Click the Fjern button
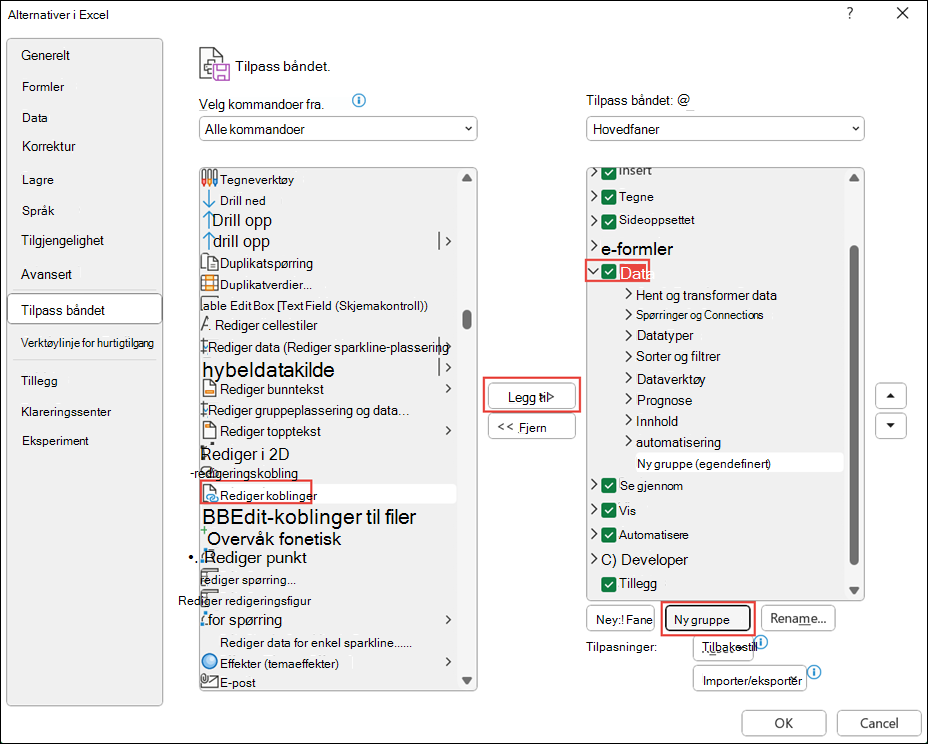 pos(531,427)
